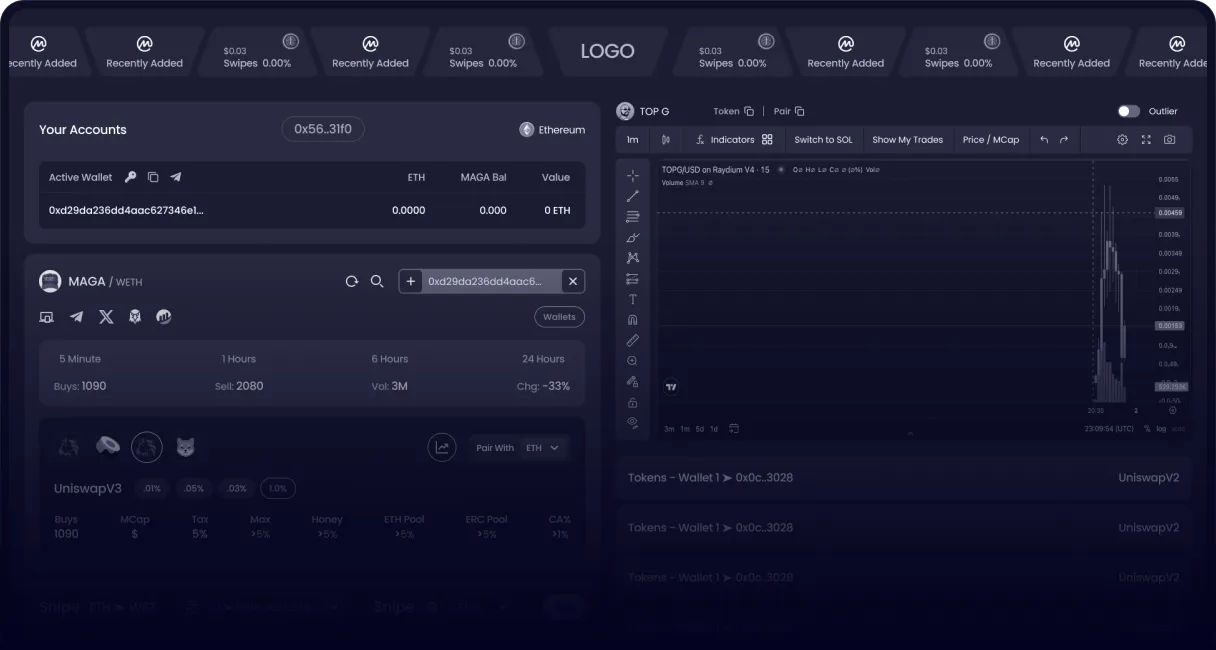
Task: Open the Ethereum network selector
Action: click(552, 130)
